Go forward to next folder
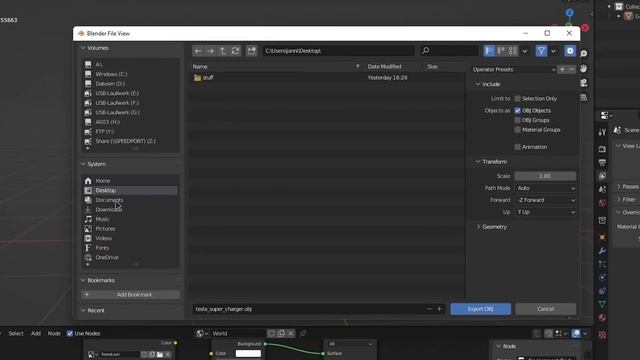640x360 pixels. (x=210, y=51)
